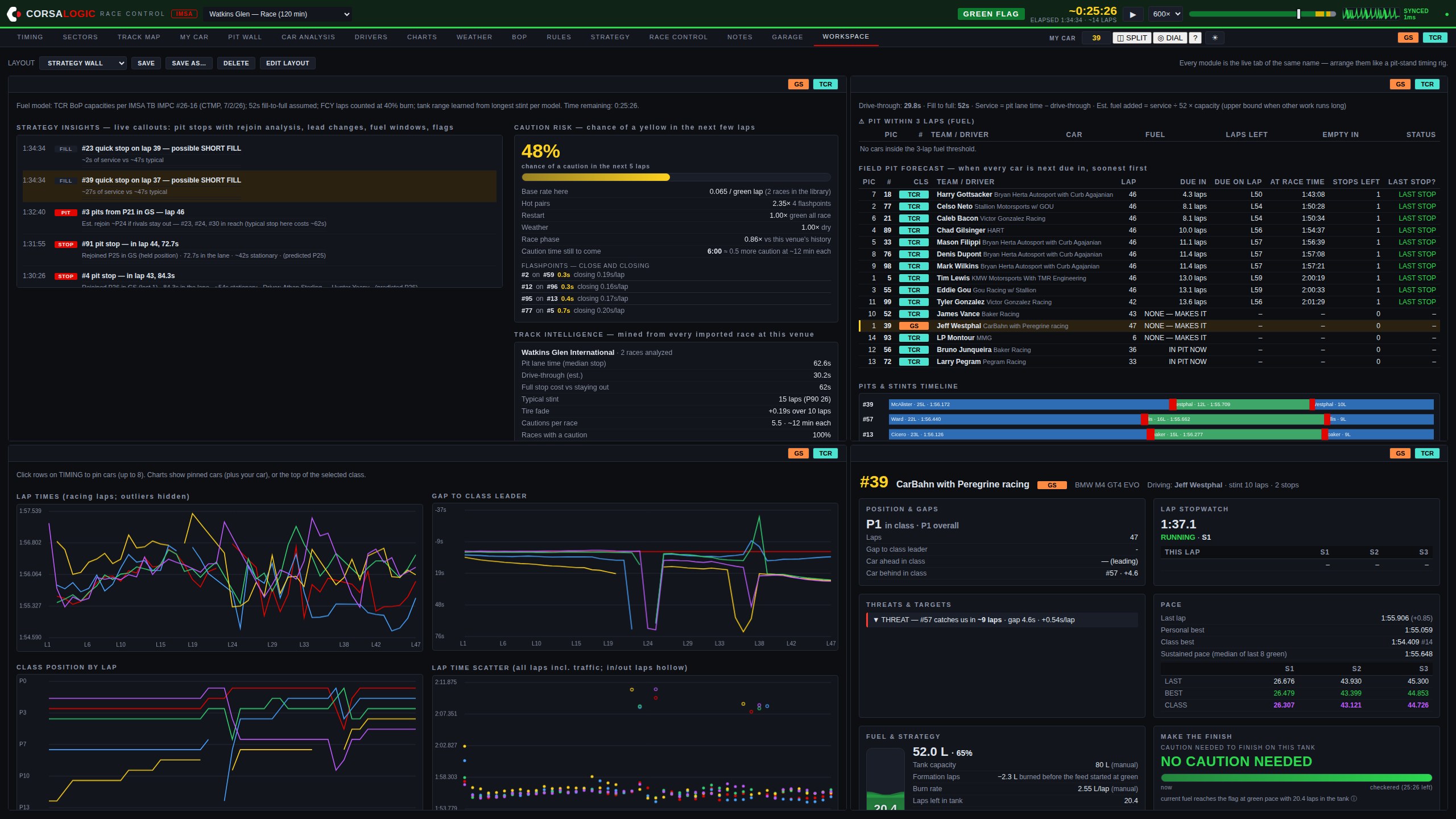Click the IMSA series badge
The image size is (1456, 819).
pos(184,14)
